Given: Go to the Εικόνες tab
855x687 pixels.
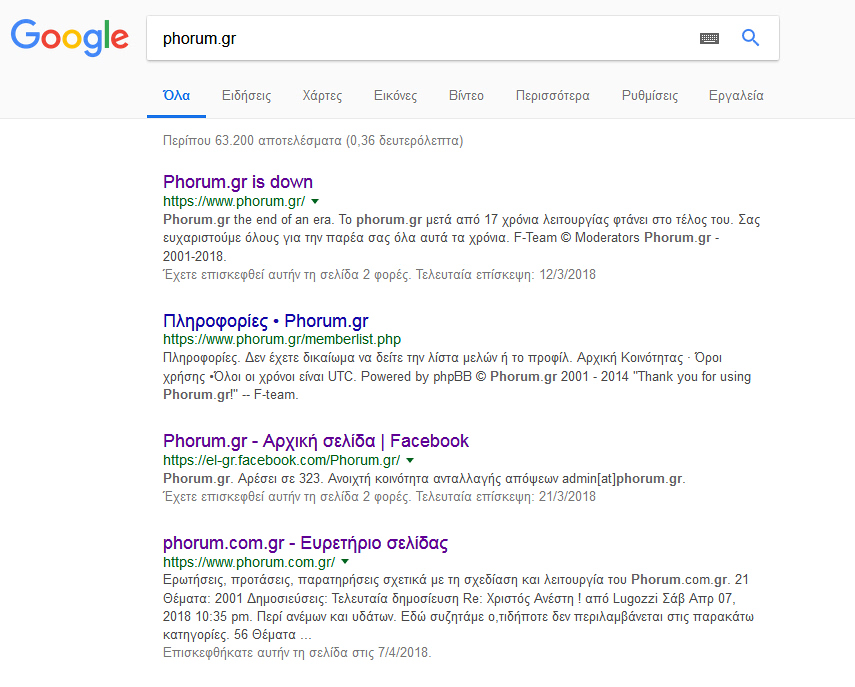Looking at the screenshot, I should pos(395,95).
